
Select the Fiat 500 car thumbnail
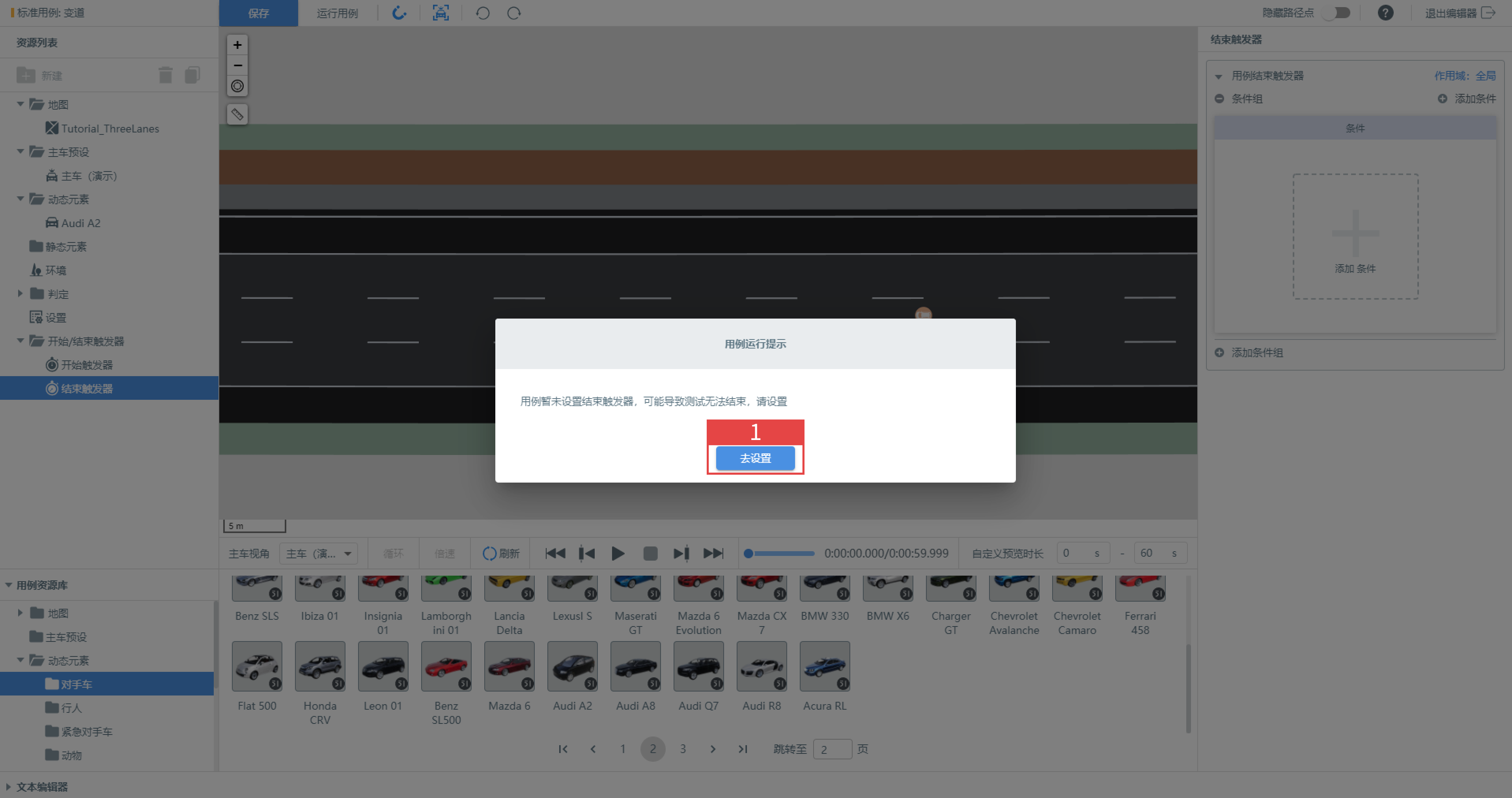click(x=256, y=666)
